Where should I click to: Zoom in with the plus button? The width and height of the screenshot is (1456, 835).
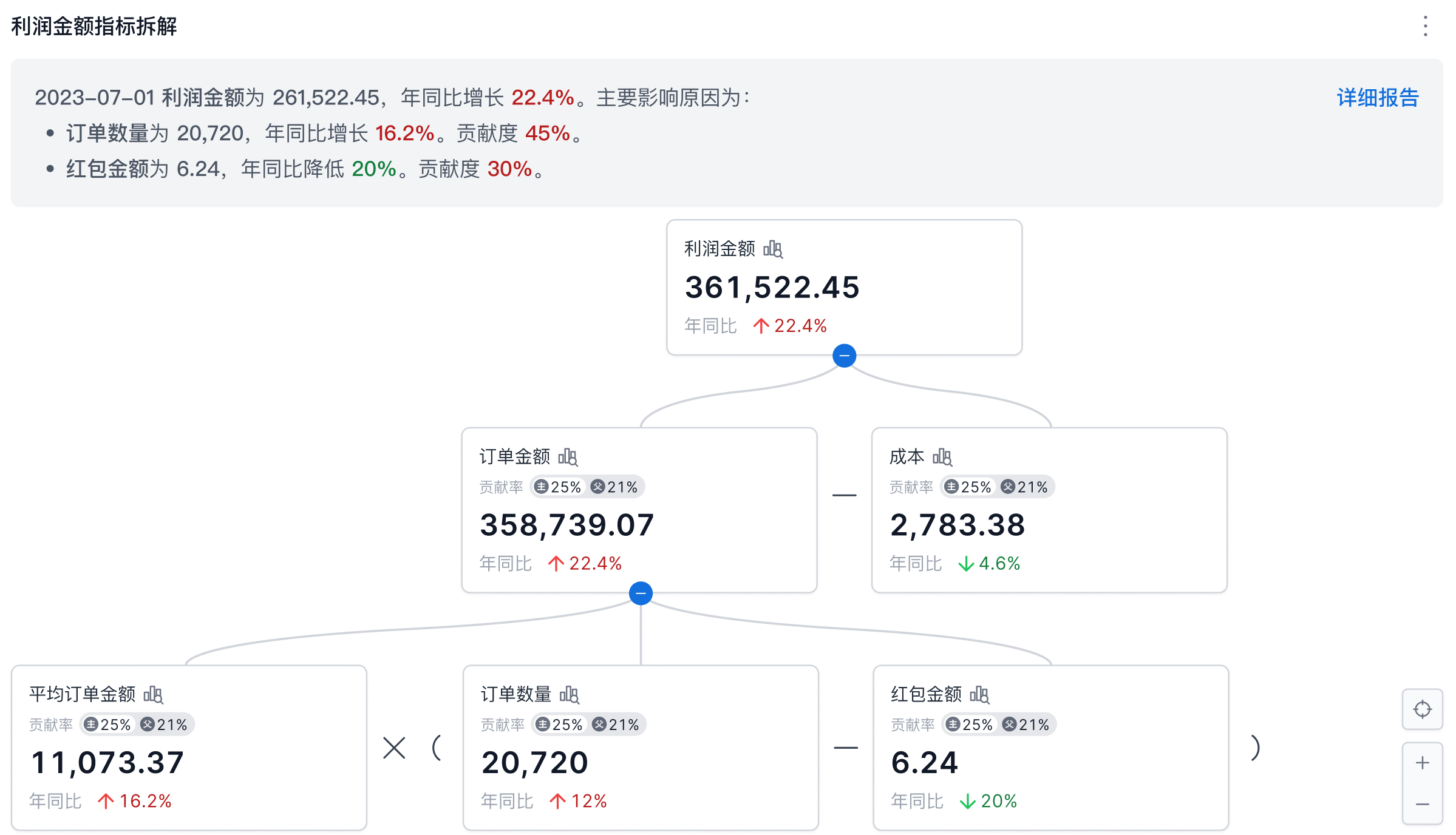1422,763
